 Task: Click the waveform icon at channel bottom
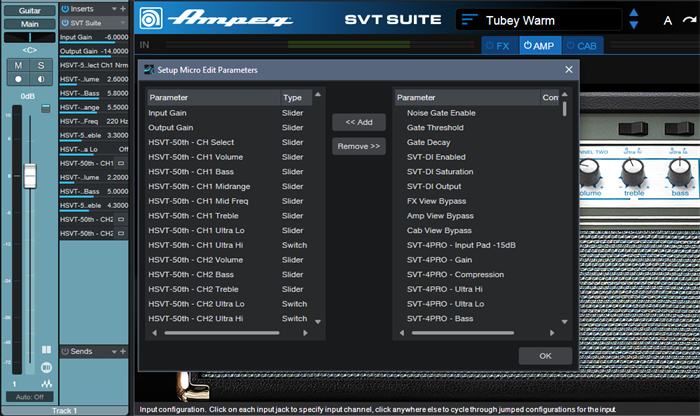coord(46,384)
